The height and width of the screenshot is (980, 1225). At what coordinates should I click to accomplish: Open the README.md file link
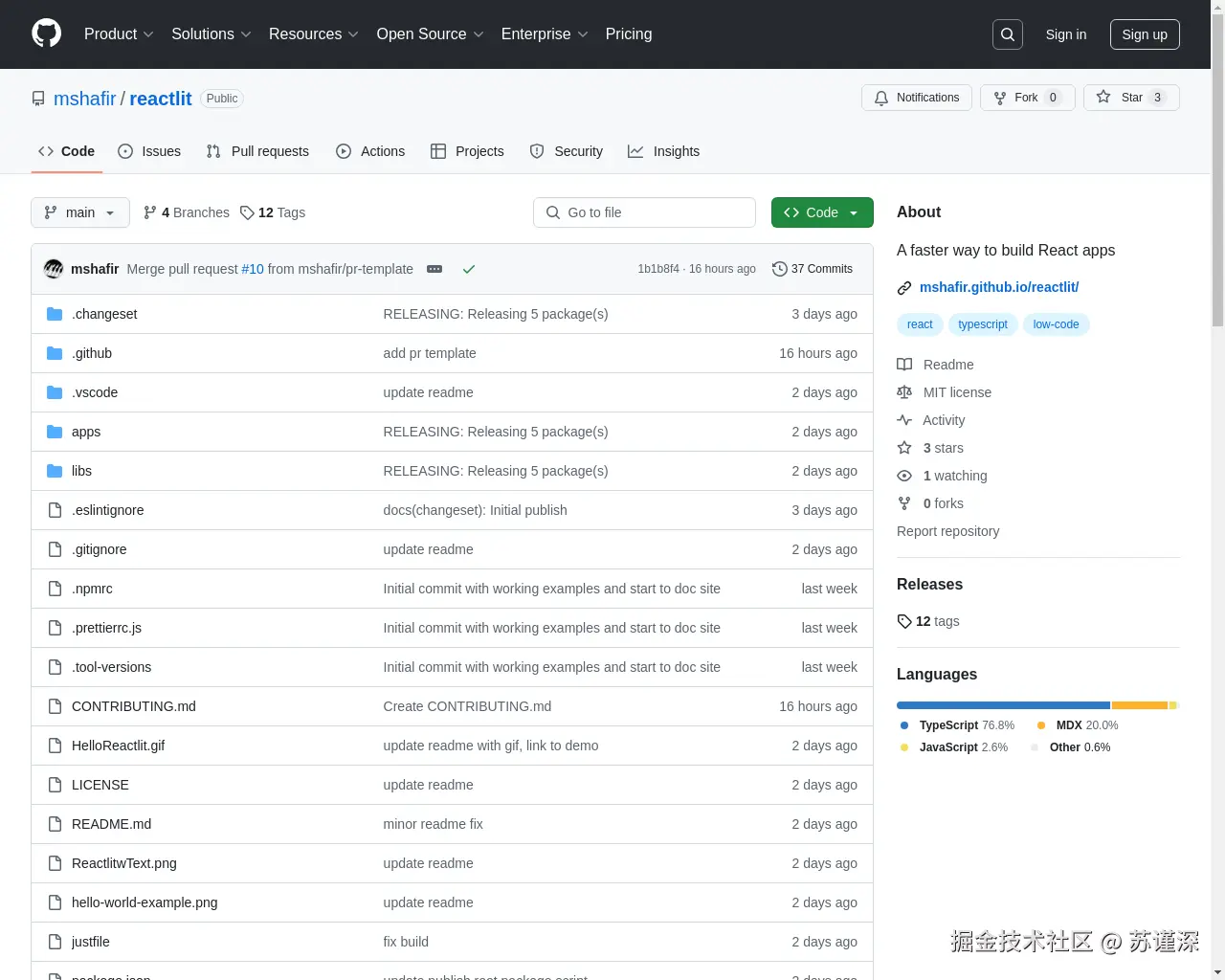(x=111, y=824)
